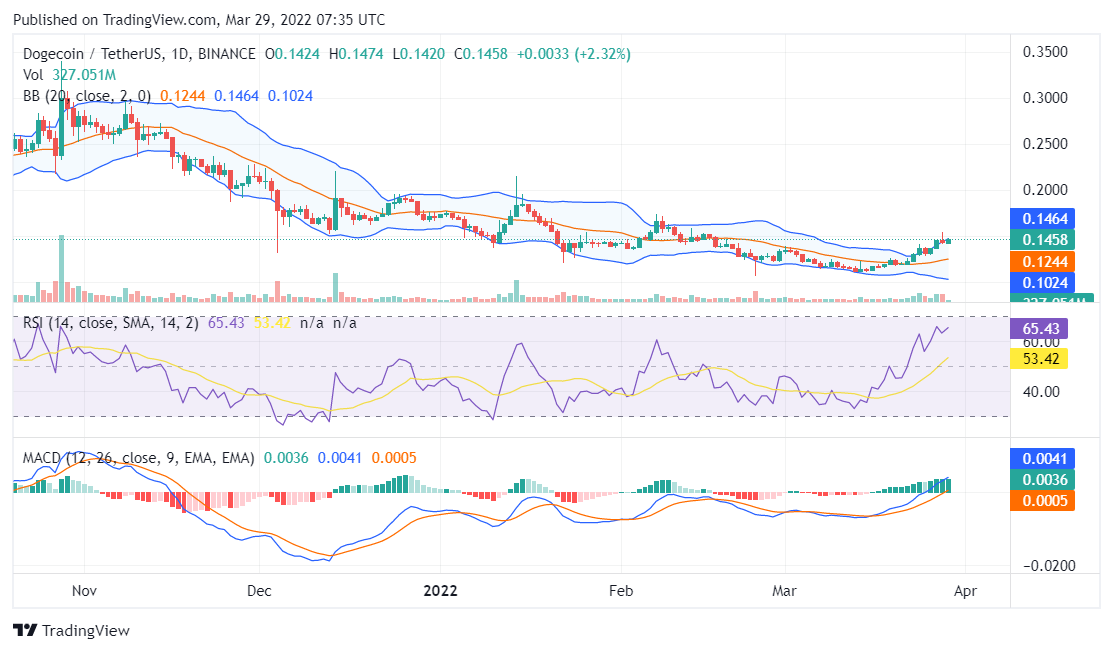
Task: Open the Published on TradingView.com link
Action: point(103,19)
